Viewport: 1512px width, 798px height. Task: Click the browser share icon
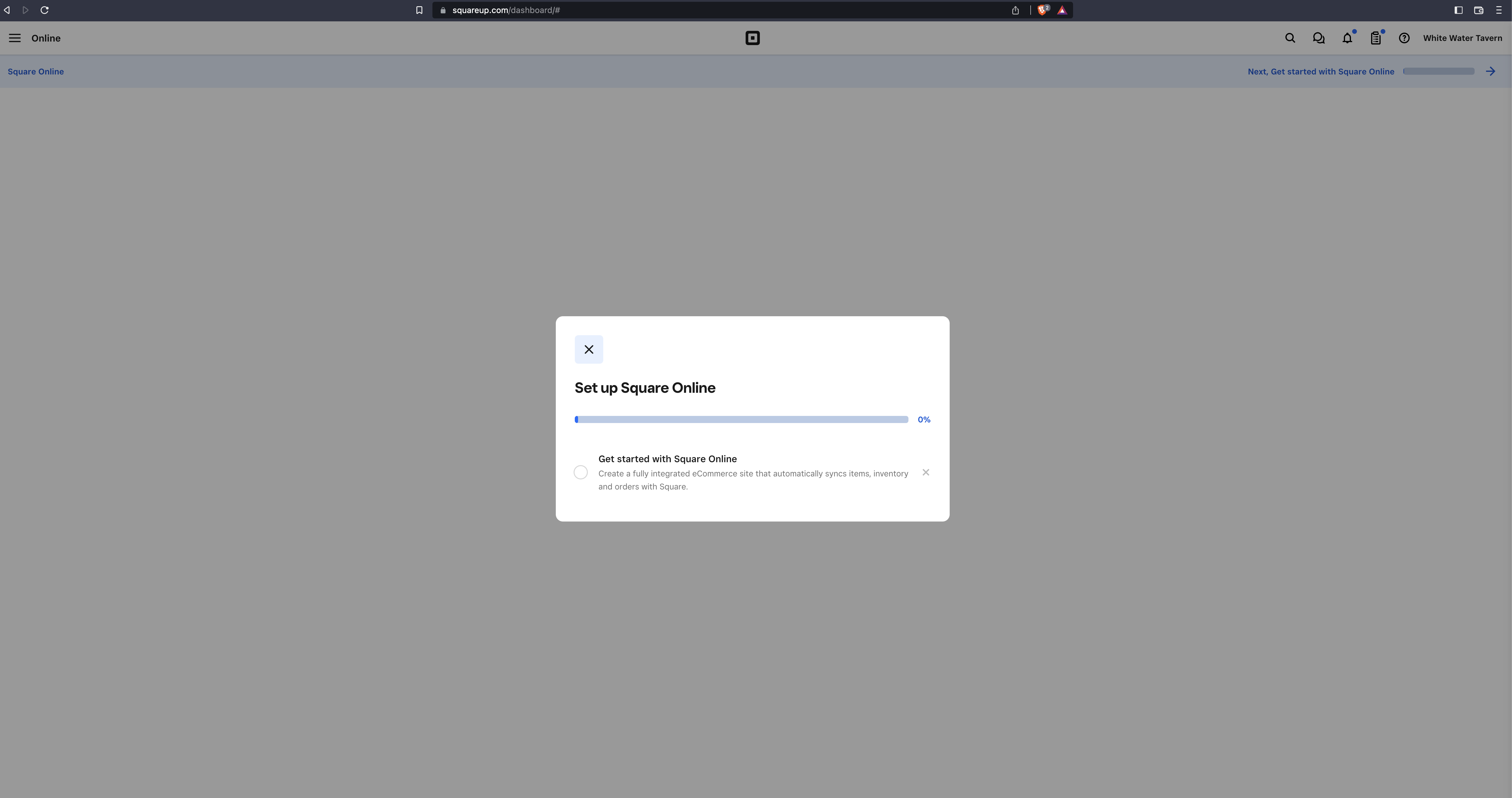tap(1016, 10)
